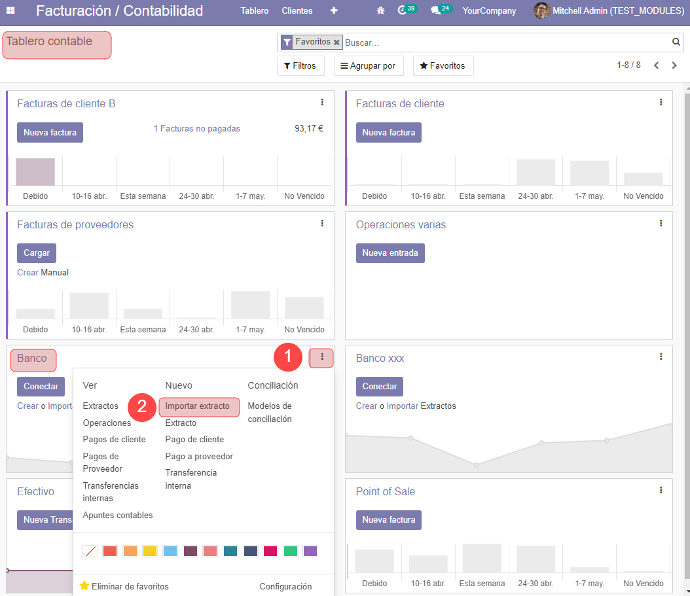Click the bug debug icon in navbar

pyautogui.click(x=380, y=10)
